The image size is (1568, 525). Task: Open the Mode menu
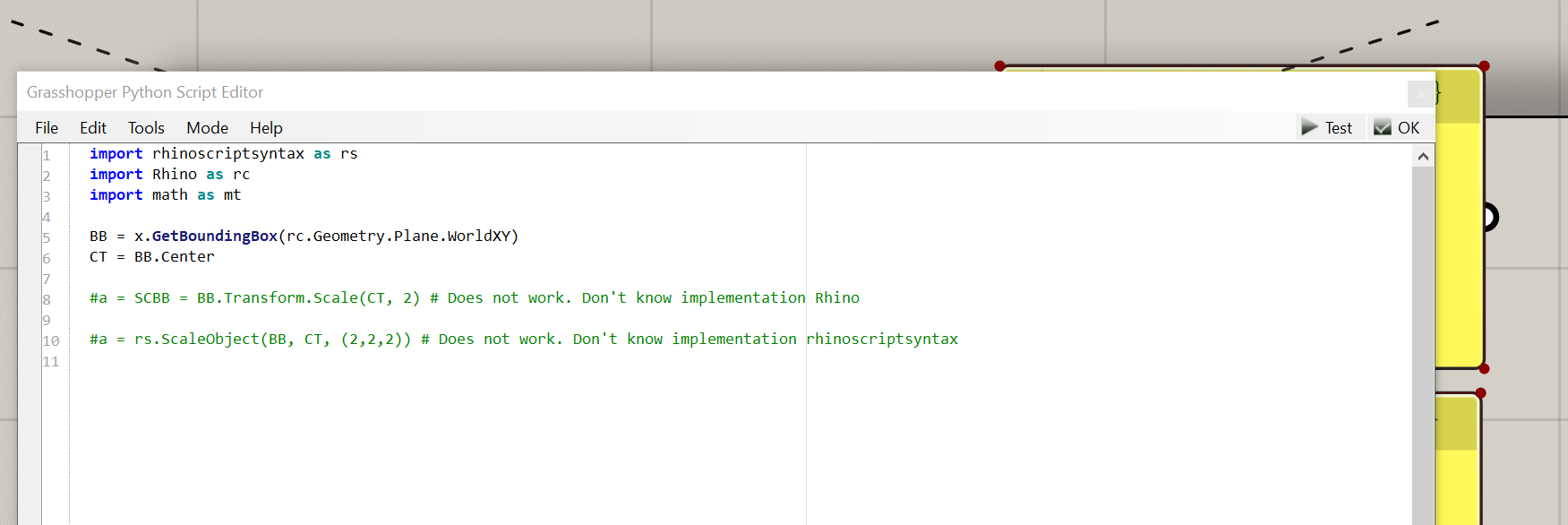click(x=207, y=128)
